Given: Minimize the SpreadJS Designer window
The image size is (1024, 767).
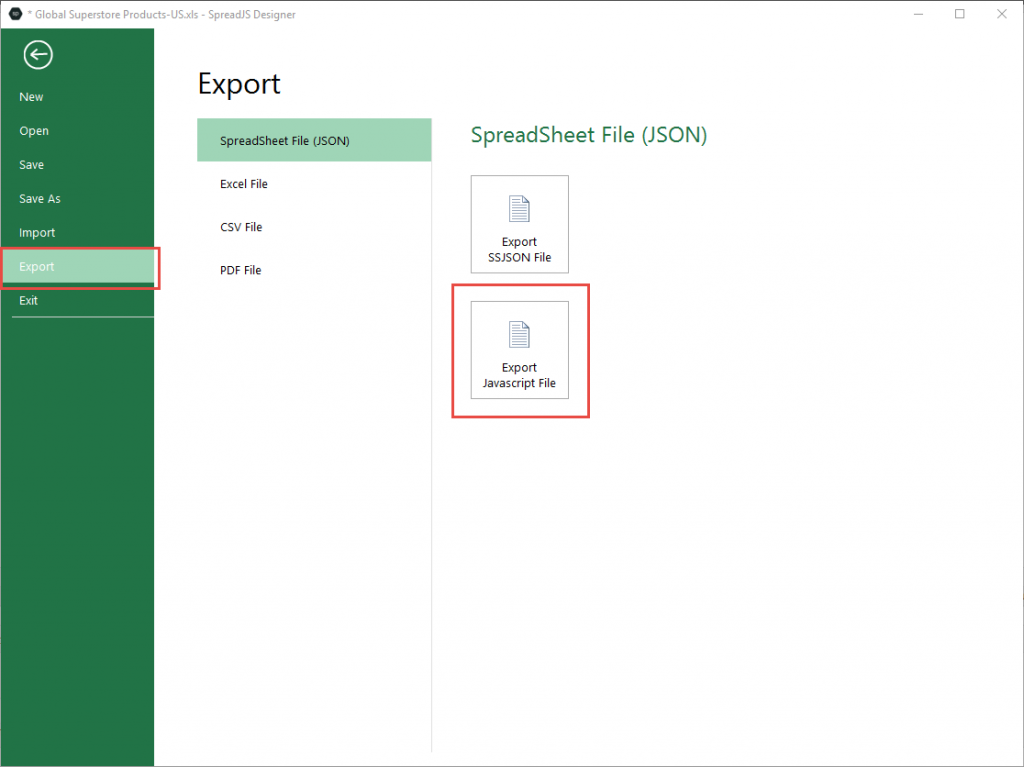Looking at the screenshot, I should coord(918,14).
